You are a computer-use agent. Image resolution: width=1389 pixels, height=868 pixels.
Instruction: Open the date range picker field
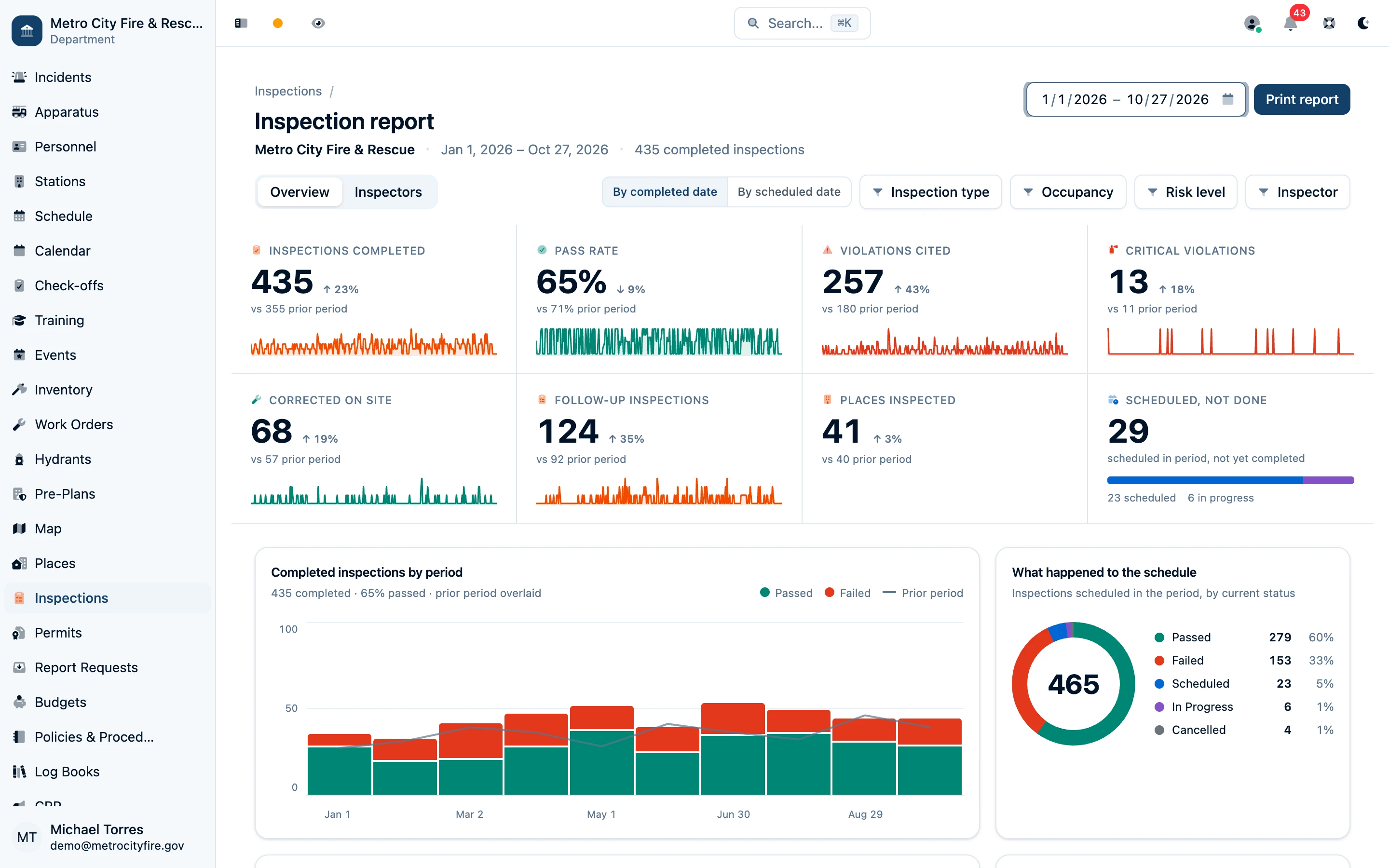click(x=1136, y=99)
